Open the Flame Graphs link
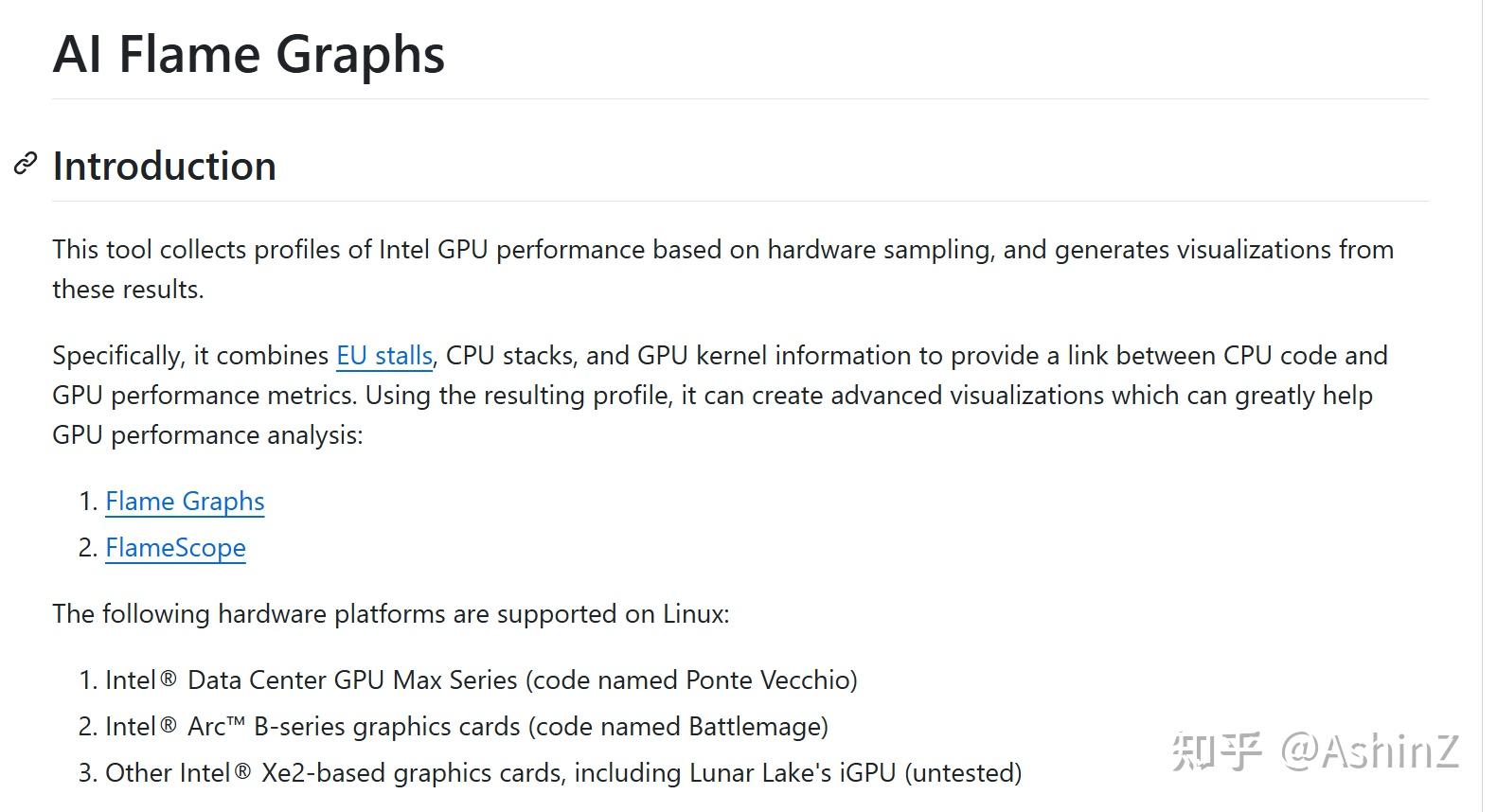Image resolution: width=1497 pixels, height=812 pixels. (x=185, y=502)
